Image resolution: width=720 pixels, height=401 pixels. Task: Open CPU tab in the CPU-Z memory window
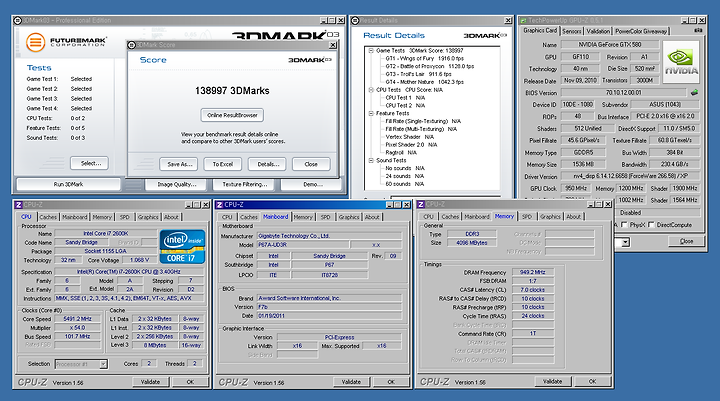pos(428,216)
